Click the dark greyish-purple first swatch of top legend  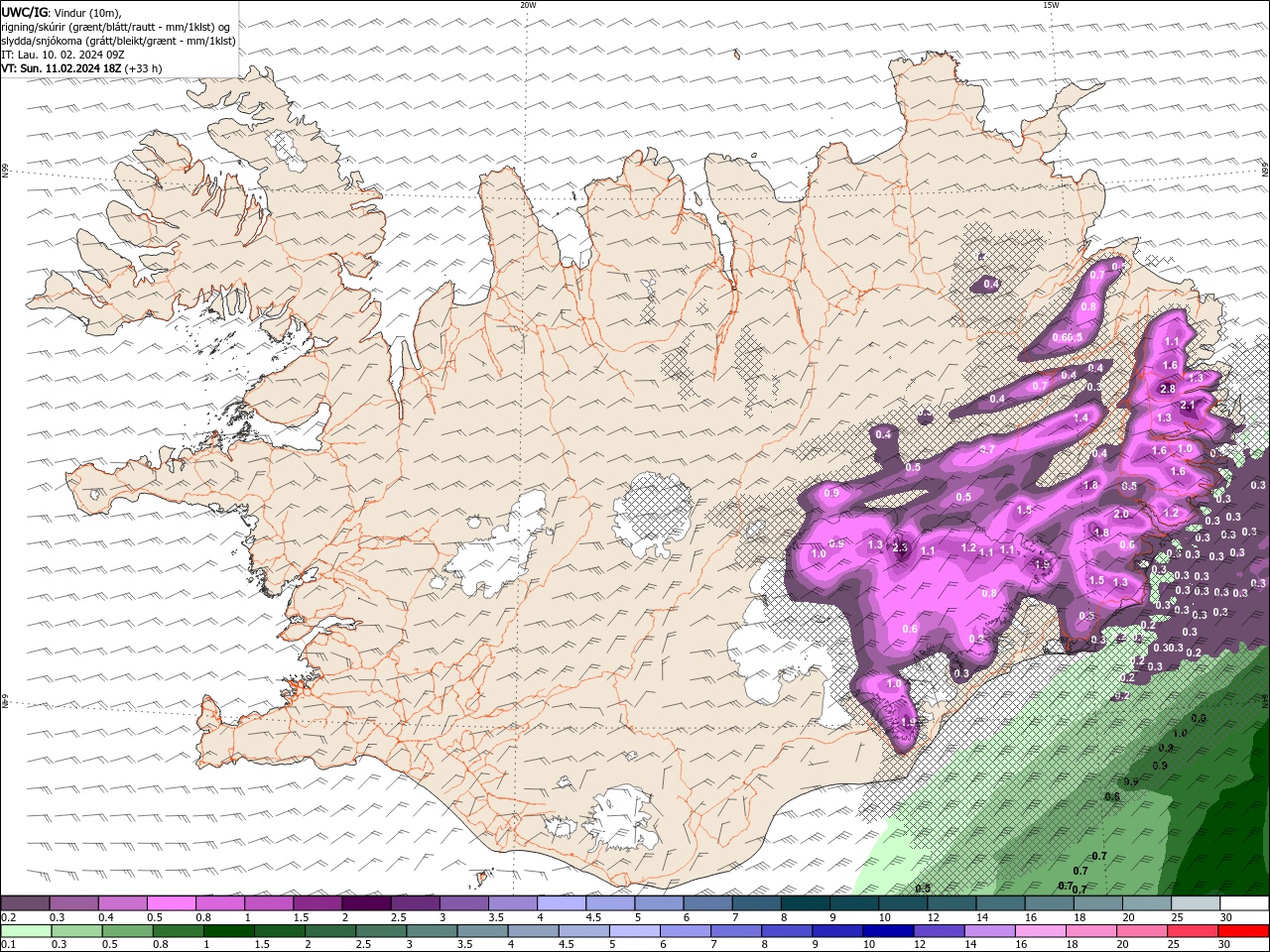coord(25,903)
